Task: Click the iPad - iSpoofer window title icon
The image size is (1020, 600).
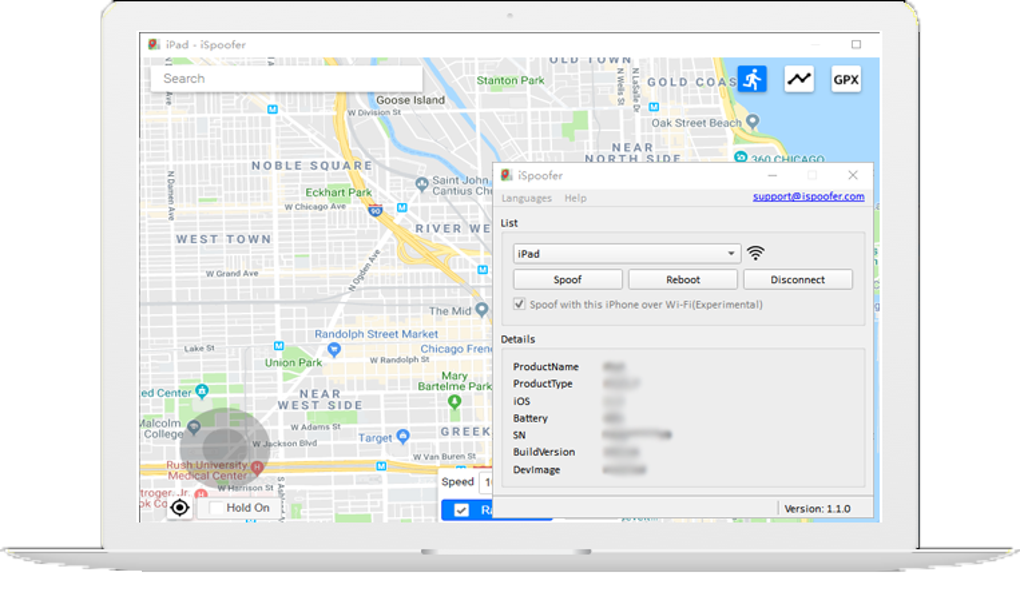Action: click(x=154, y=44)
